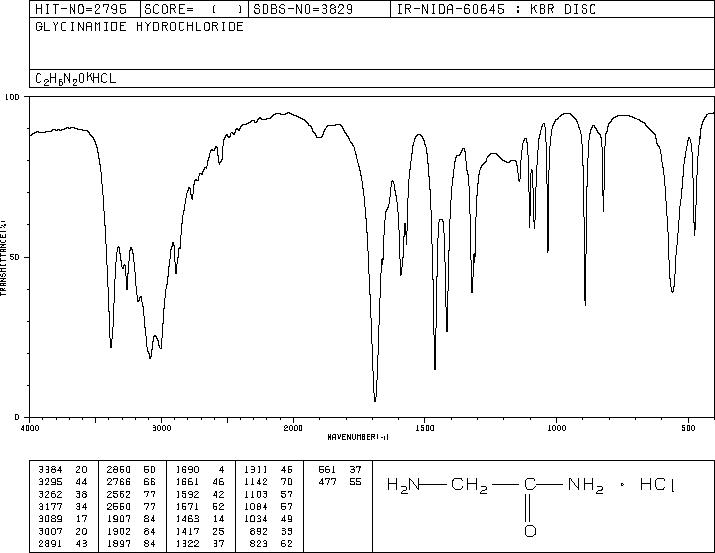Click the 2000 x-axis tick label
This screenshot has height=553, width=715.
coord(293,428)
